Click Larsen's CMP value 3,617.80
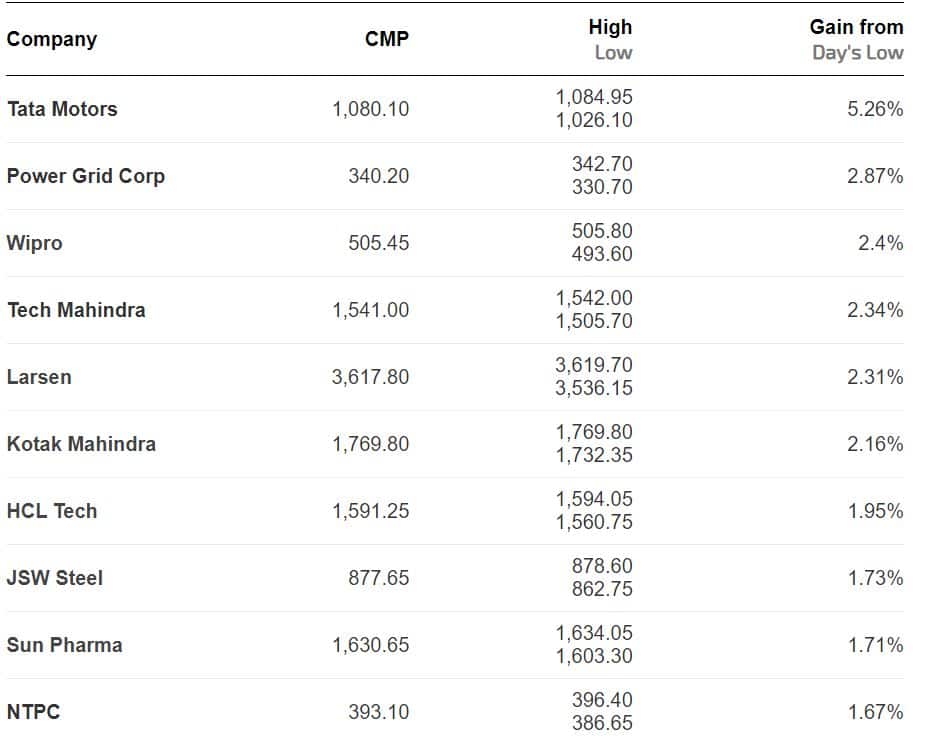Image resolution: width=933 pixels, height=742 pixels. pos(370,377)
